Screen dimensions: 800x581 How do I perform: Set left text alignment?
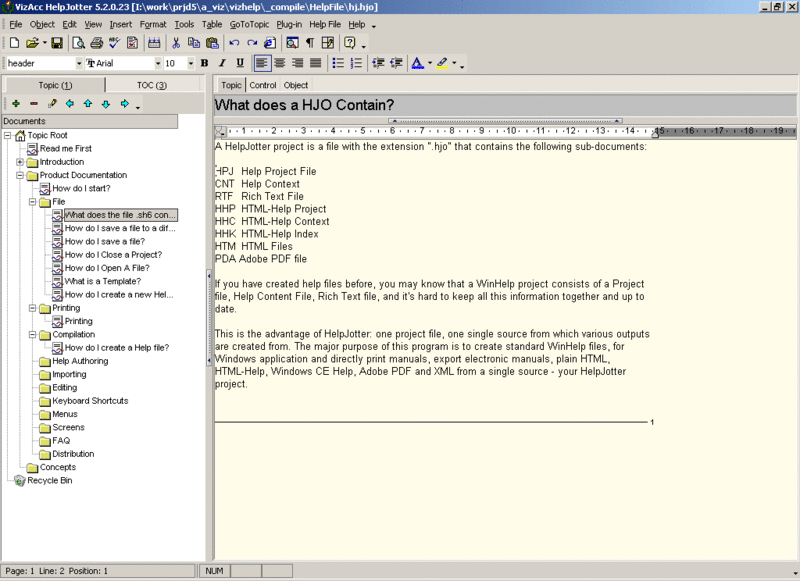262,63
